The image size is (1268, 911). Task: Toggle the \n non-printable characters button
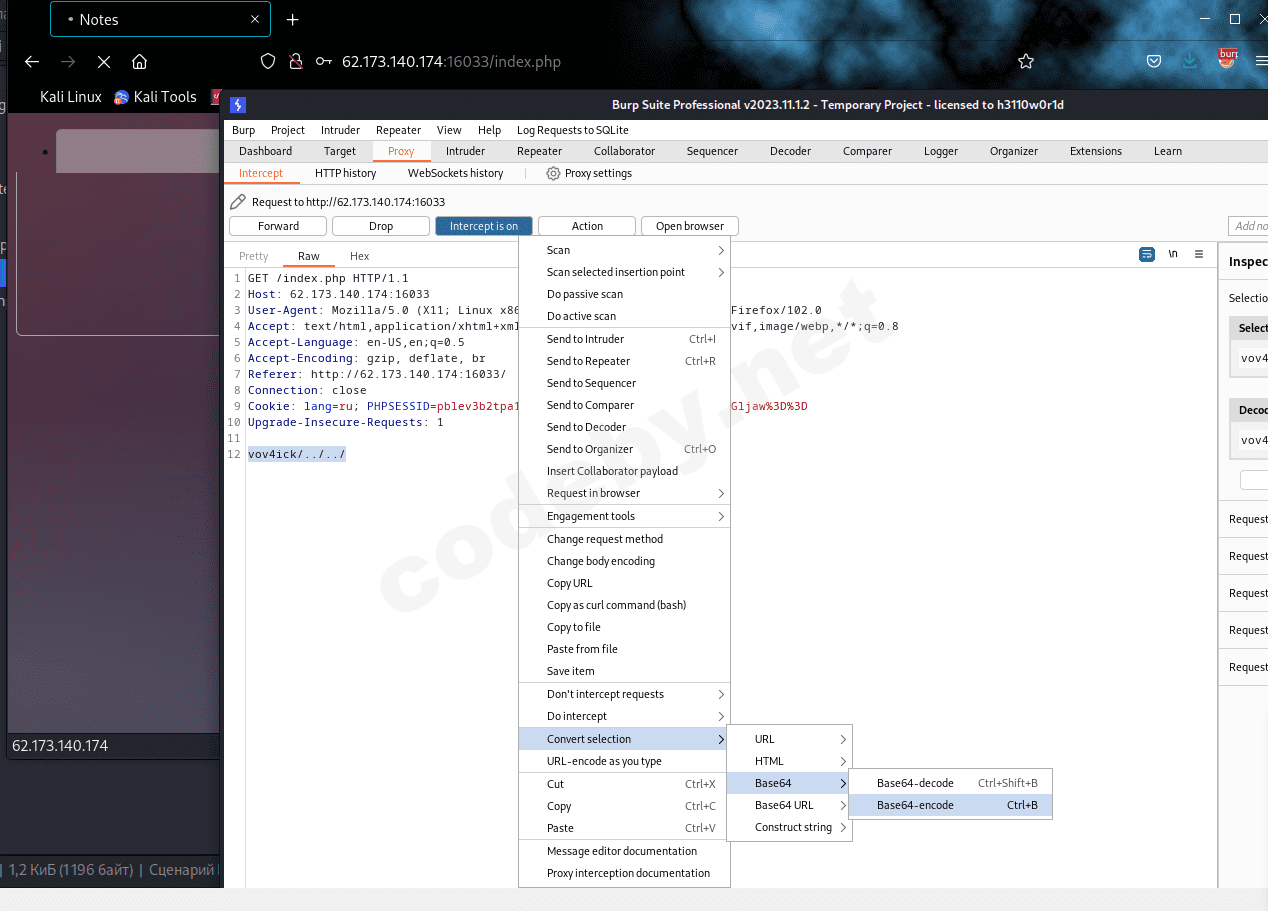(1173, 255)
